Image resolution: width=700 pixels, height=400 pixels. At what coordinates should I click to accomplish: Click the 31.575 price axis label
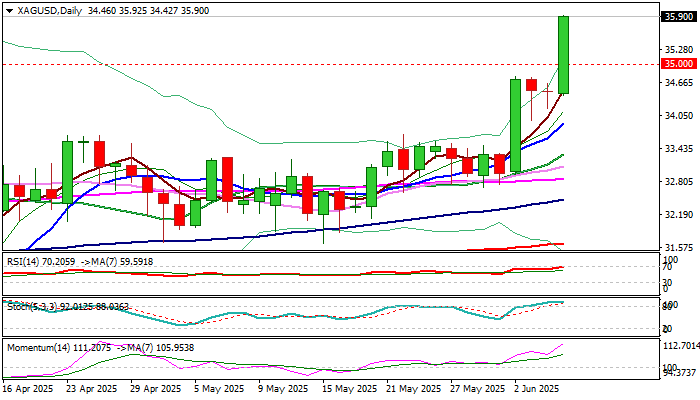click(x=678, y=247)
